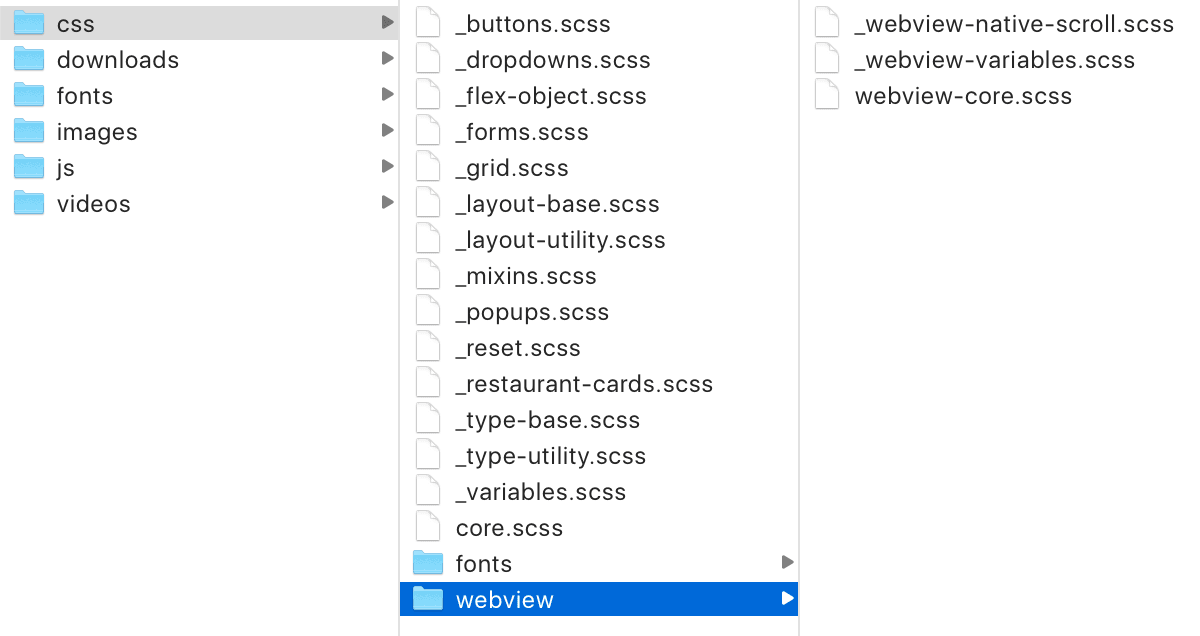Click the _webview-native-scroll.scss file icon
1200x636 pixels.
click(x=827, y=24)
